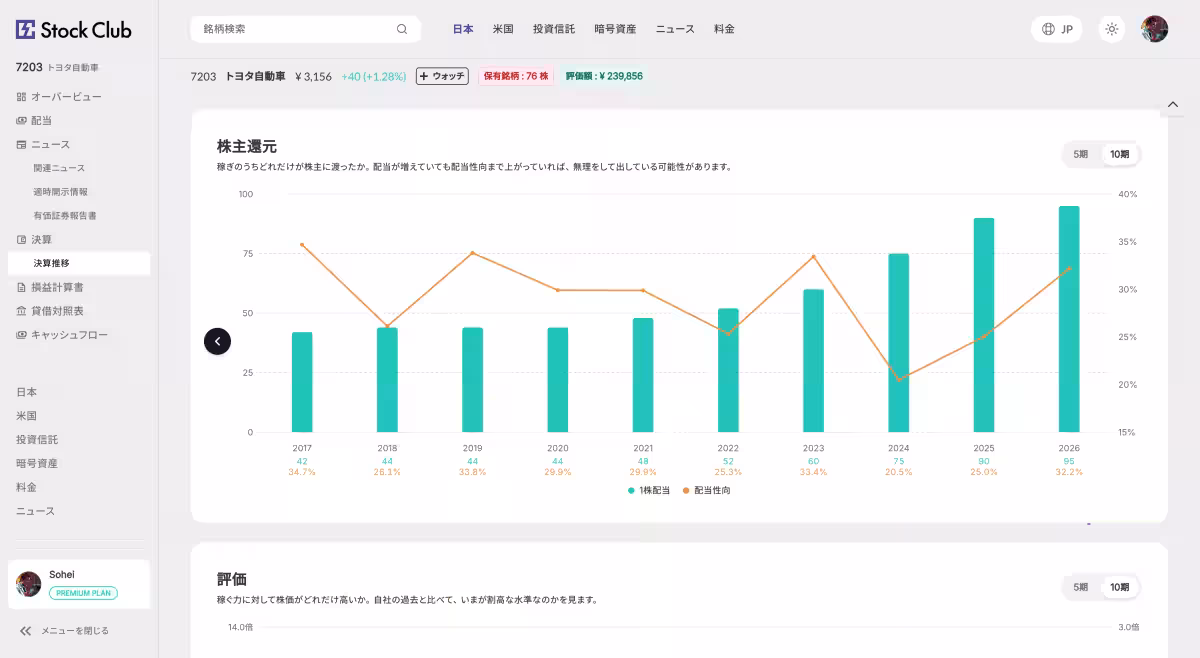Click the 2026 dividend bar
The image size is (1200, 658).
pyautogui.click(x=1069, y=319)
